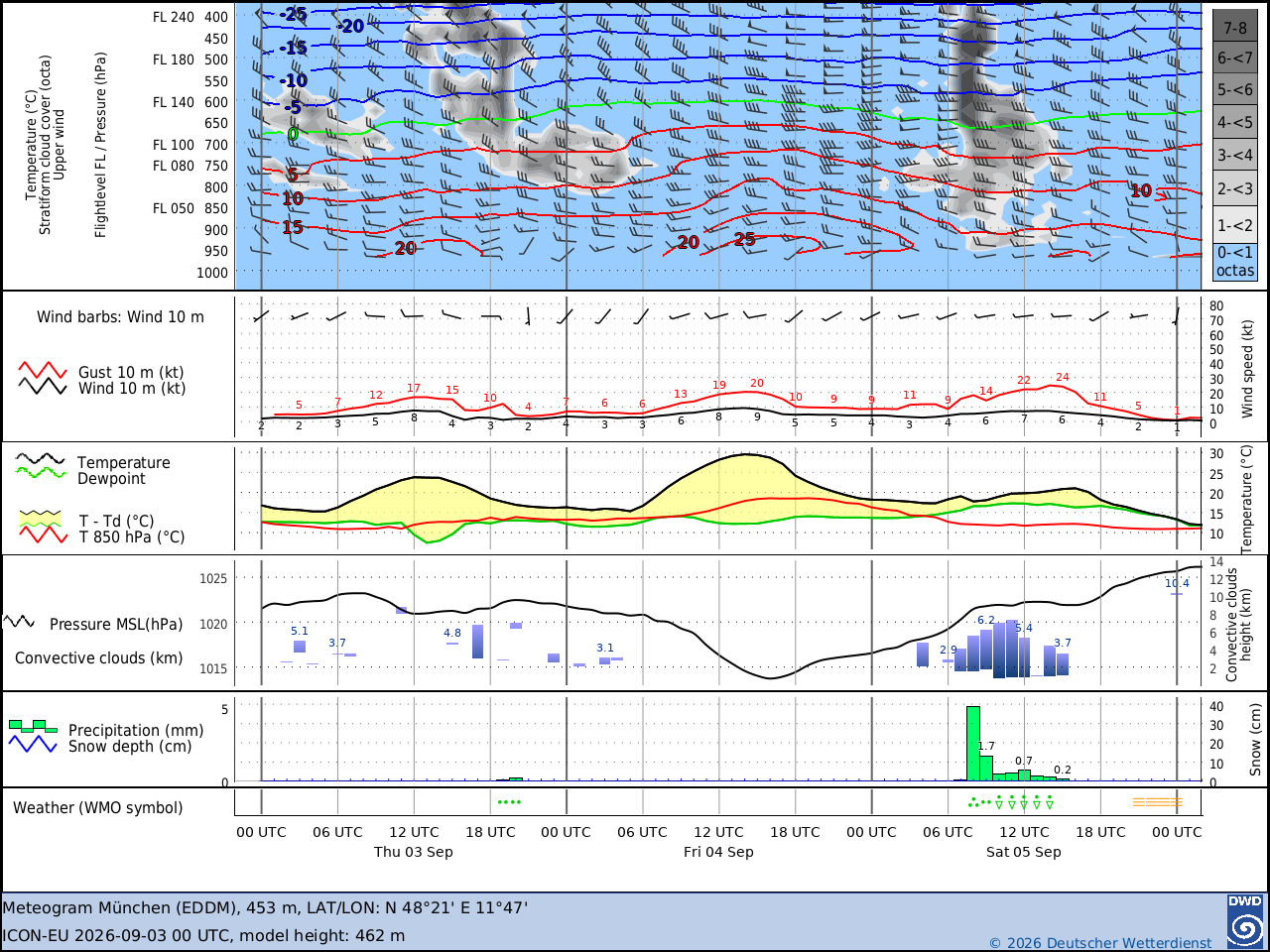Select the 0-<1 octas blue swatch
This screenshot has height=952, width=1270.
coord(1235,262)
